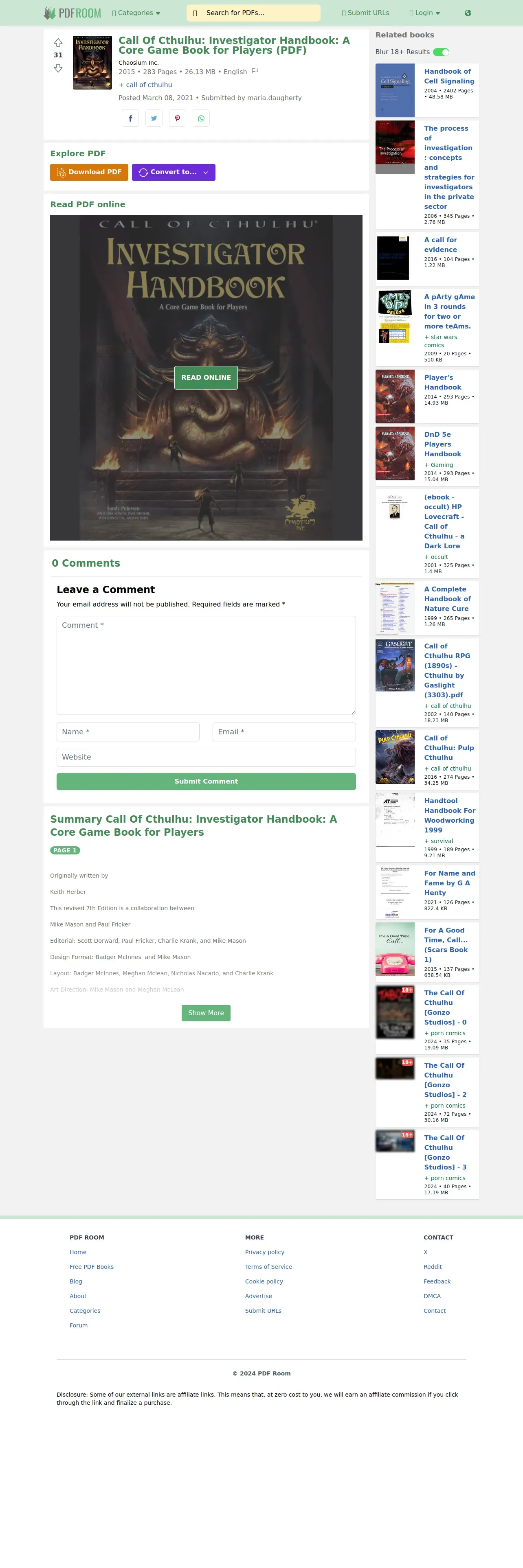The height and width of the screenshot is (1568, 523).
Task: Open the Forum footer link
Action: (79, 1326)
